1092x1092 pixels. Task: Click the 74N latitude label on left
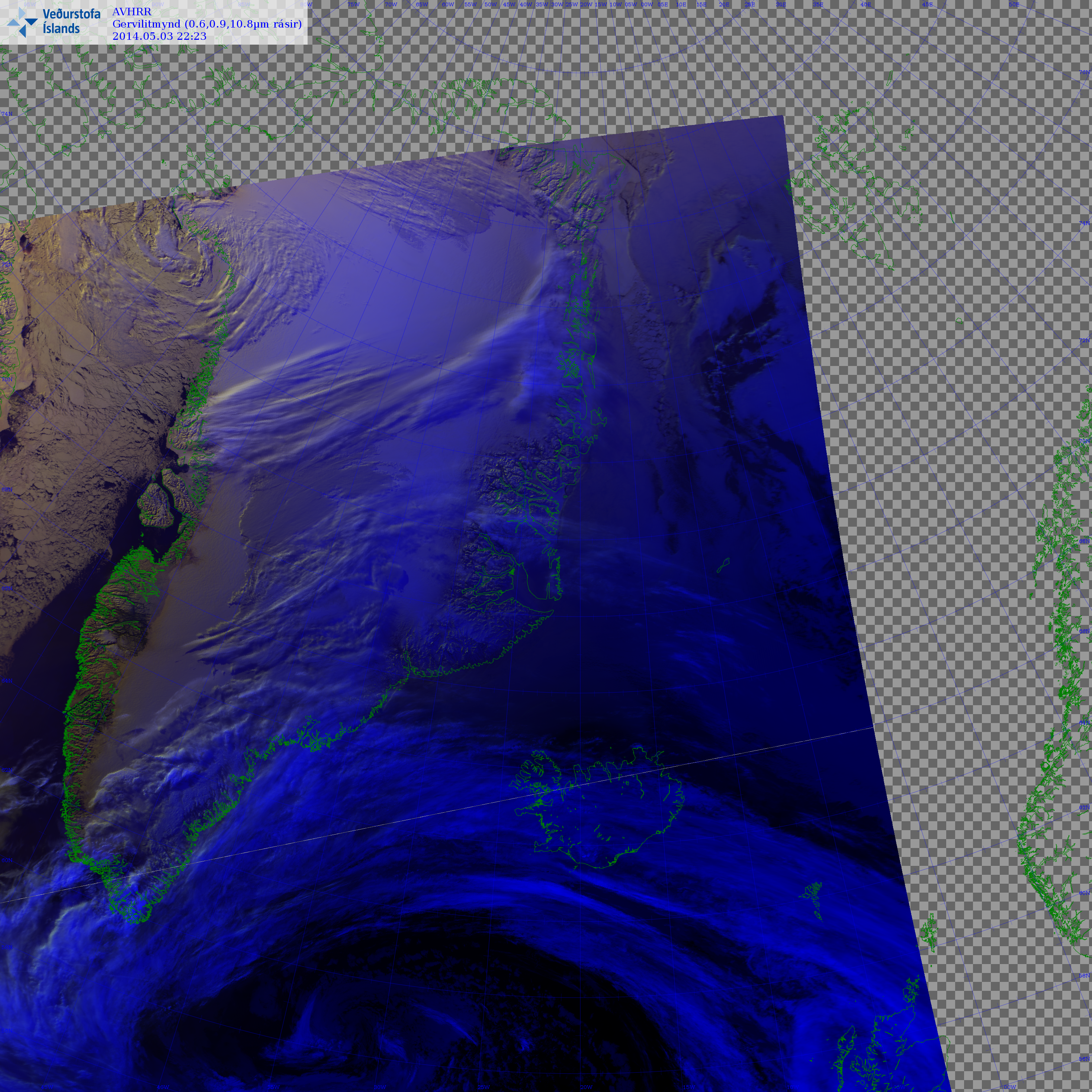pos(7,114)
